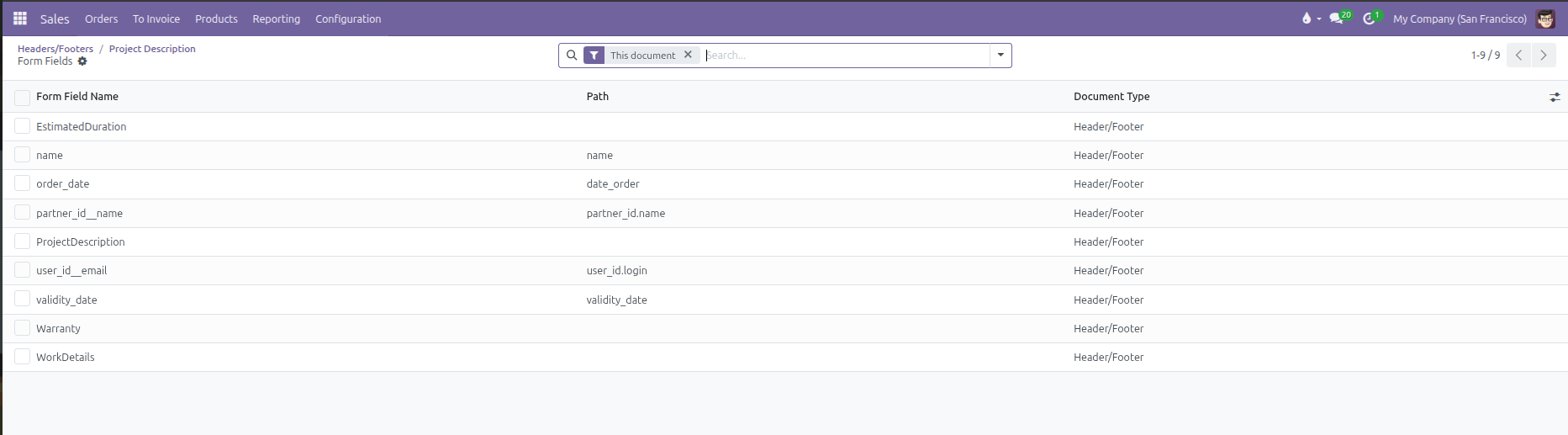Viewport: 1568px width, 435px height.
Task: Open the debug droplet icon menu
Action: point(1307,19)
